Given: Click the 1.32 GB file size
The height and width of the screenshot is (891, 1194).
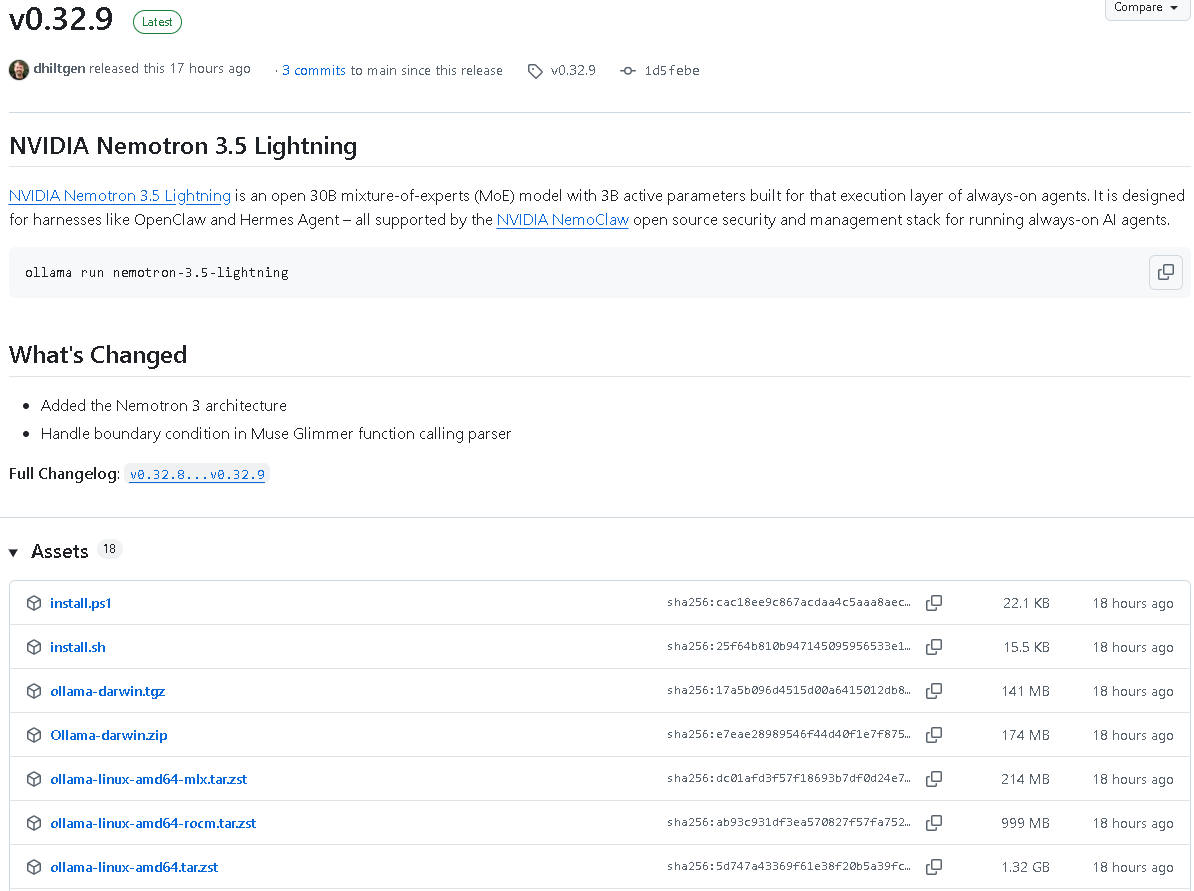Looking at the screenshot, I should pos(1025,867).
